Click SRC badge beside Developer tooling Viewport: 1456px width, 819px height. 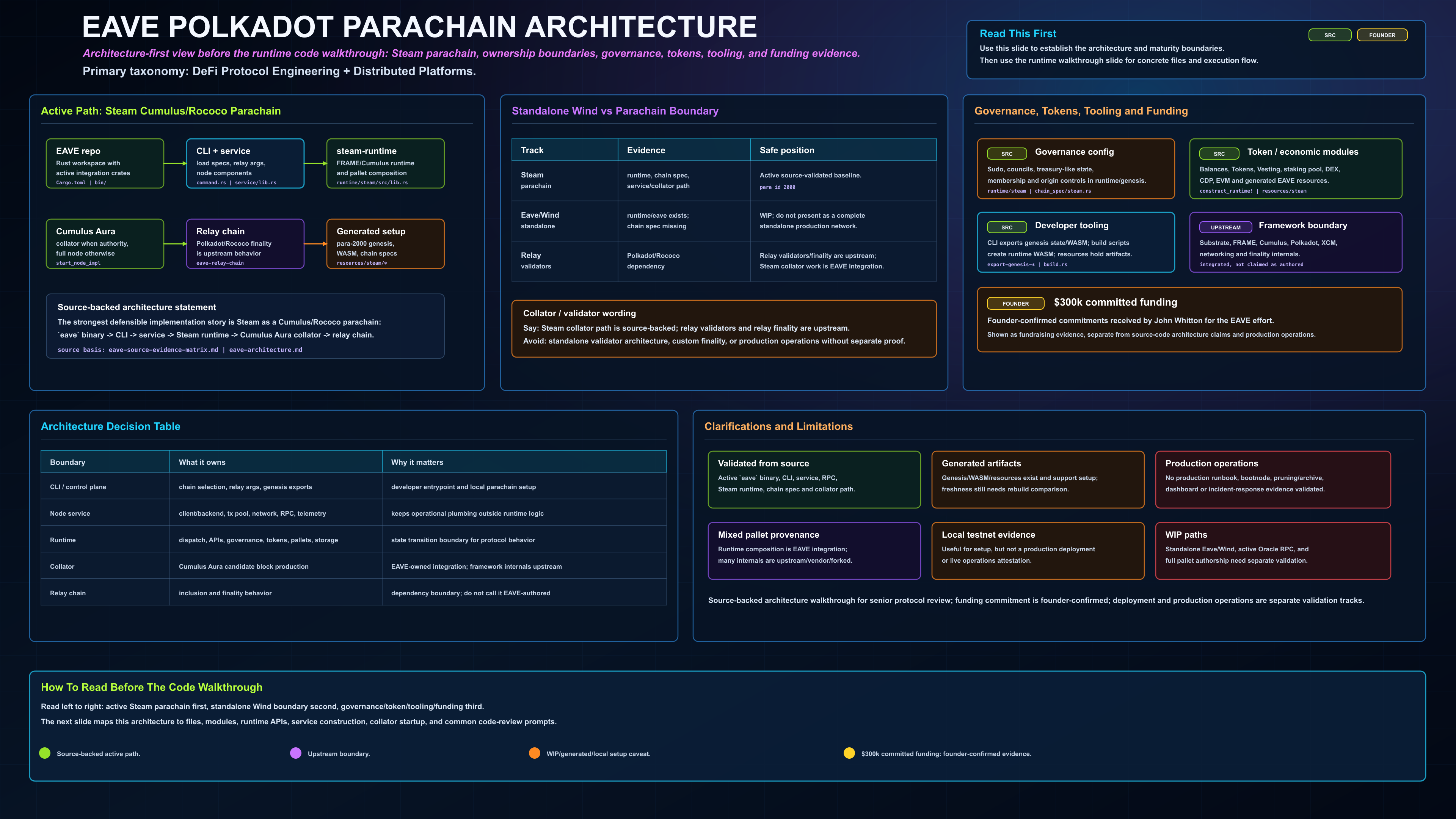tap(1007, 227)
